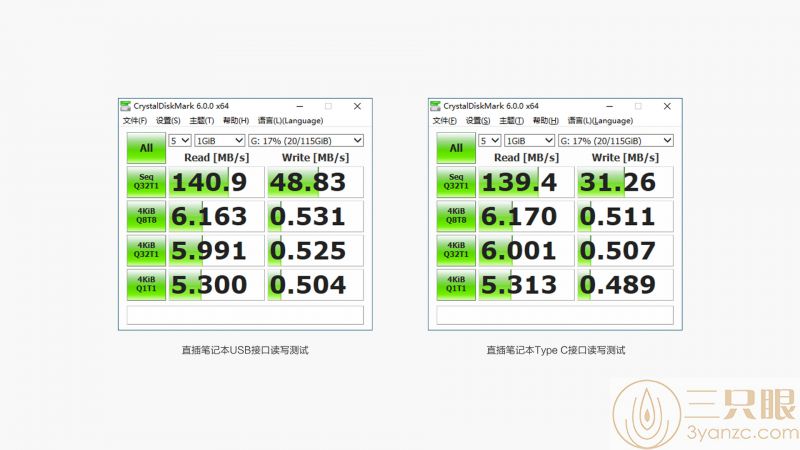Click the 0.511 write value
Viewport: 800px width, 450px height.
click(625, 216)
